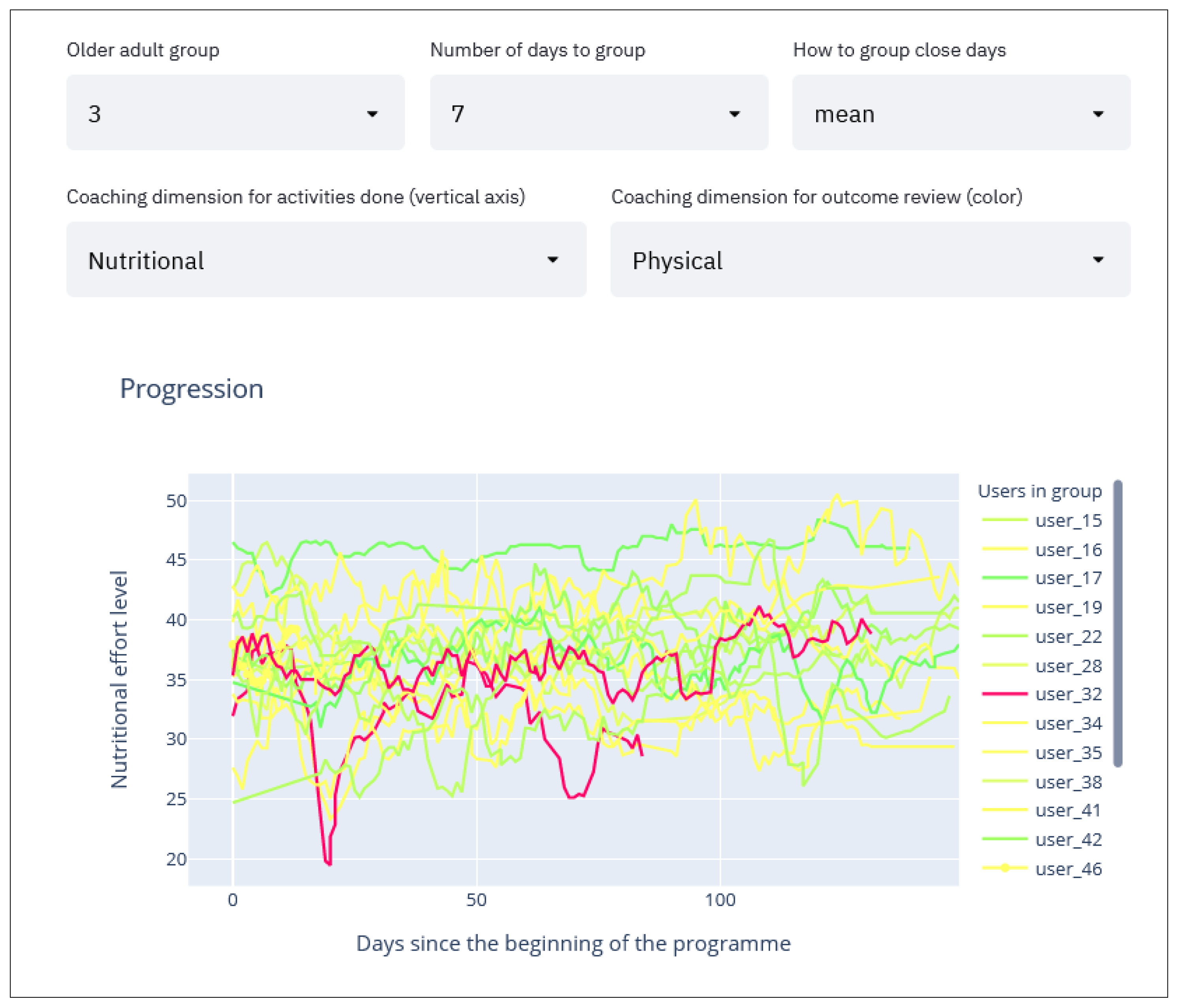The image size is (1178, 1008).
Task: Click the Progression chart title
Action: pyautogui.click(x=192, y=390)
